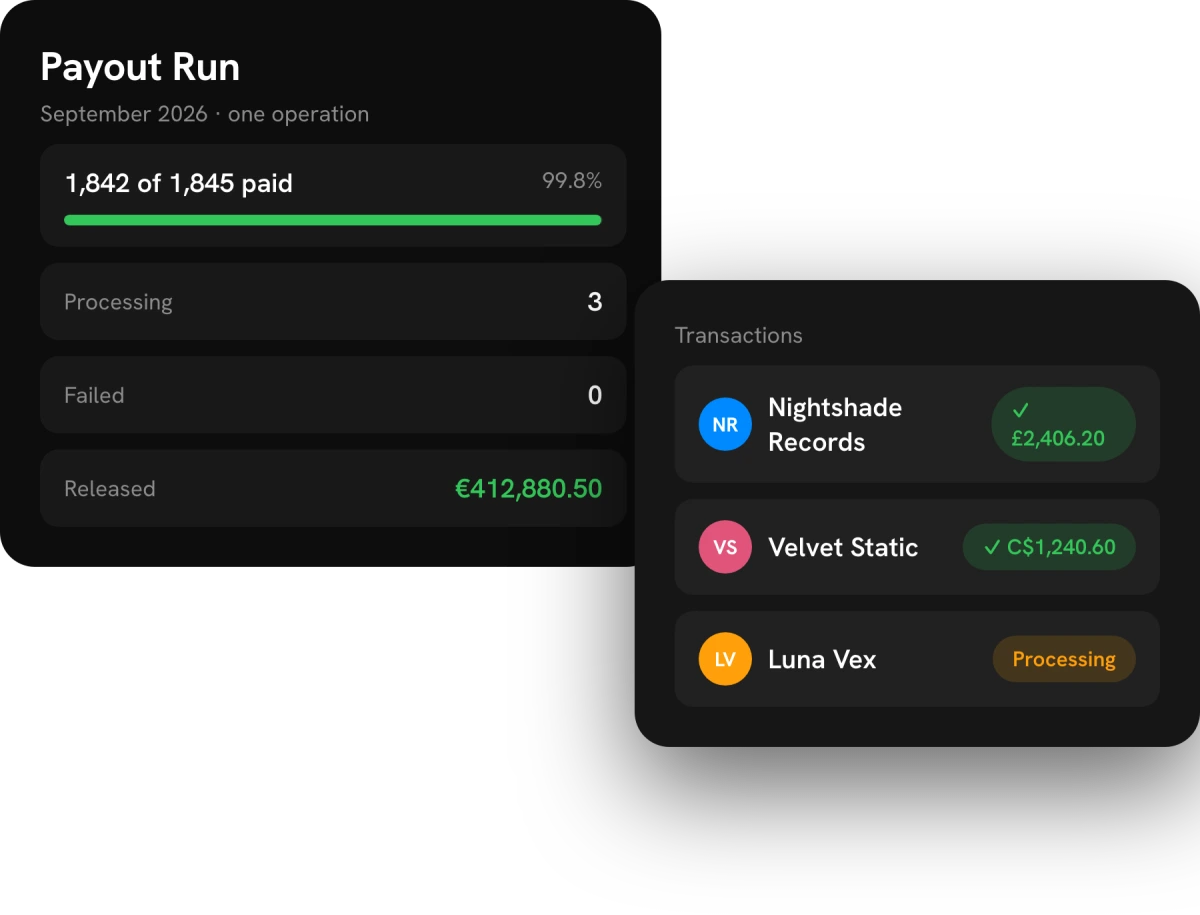Open the Nightshade Records transaction row
Image resolution: width=1200 pixels, height=915 pixels.
point(917,424)
